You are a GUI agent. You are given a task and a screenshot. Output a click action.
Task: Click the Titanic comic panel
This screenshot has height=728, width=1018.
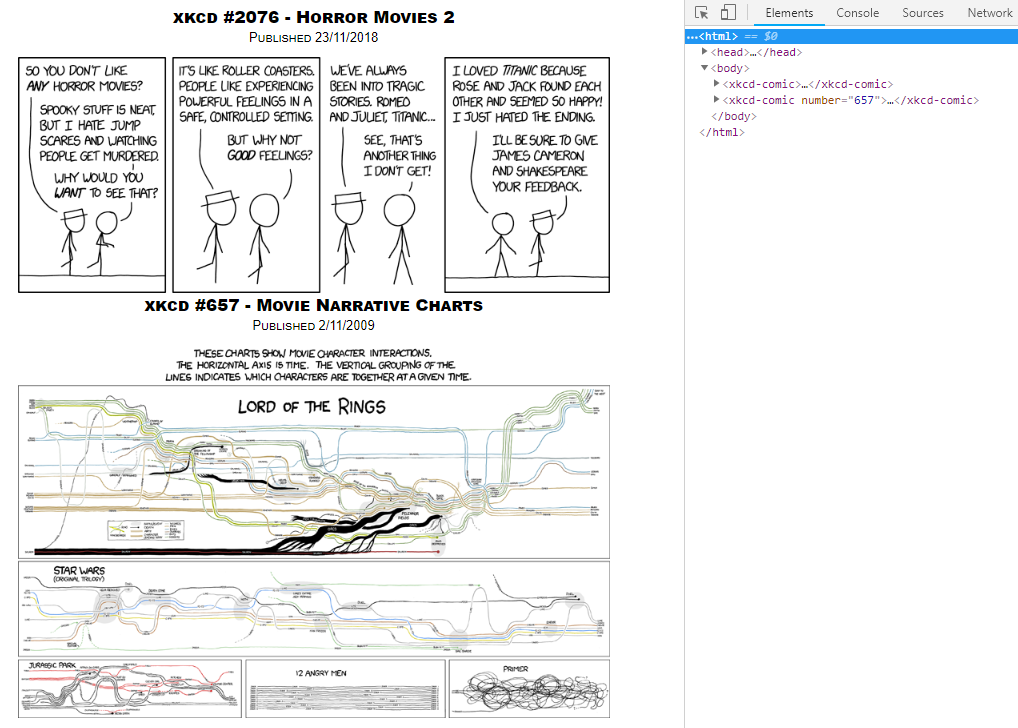[x=527, y=175]
